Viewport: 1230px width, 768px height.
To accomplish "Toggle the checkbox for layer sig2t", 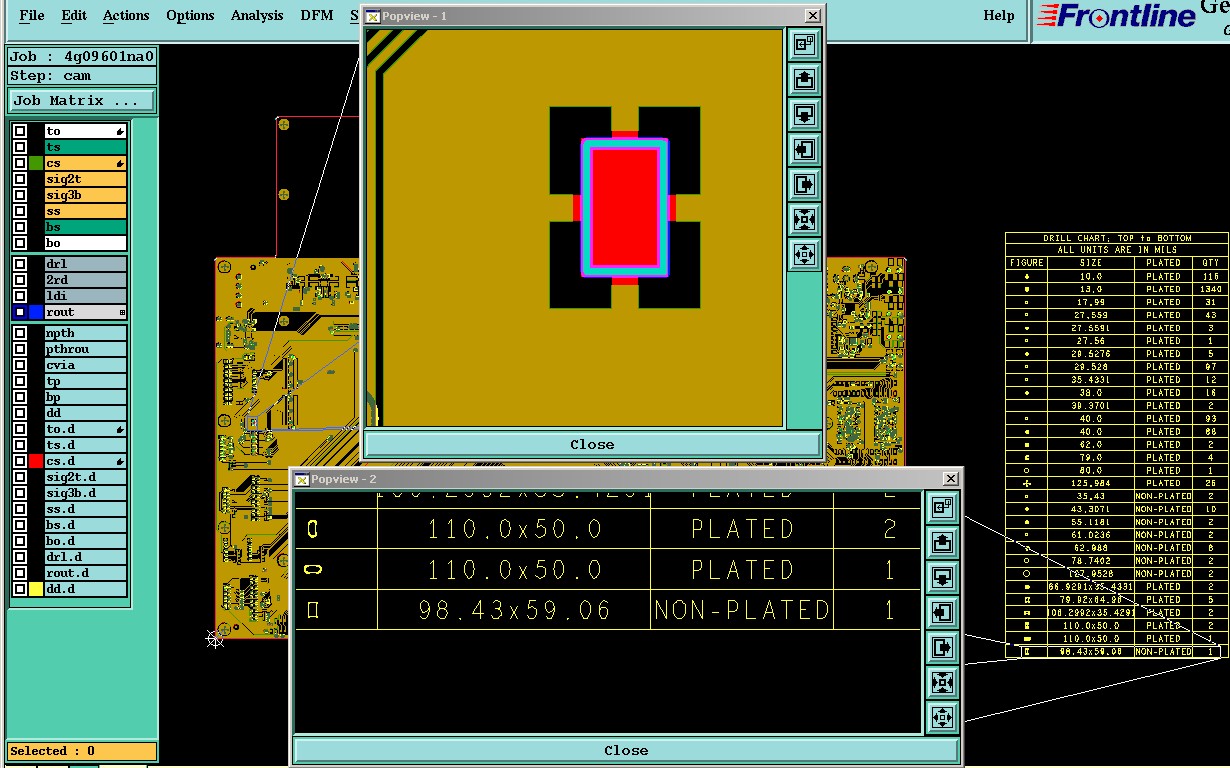I will [x=20, y=179].
